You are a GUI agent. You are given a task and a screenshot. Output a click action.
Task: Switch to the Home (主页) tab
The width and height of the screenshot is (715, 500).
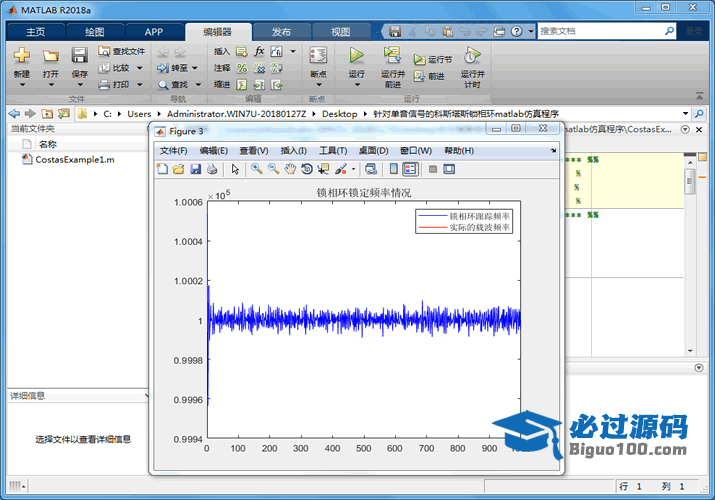pos(36,32)
